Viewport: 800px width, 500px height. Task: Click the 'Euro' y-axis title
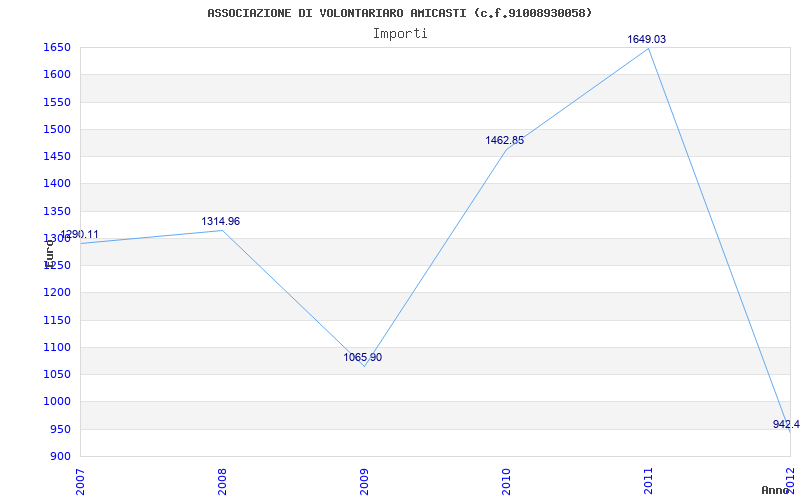pyautogui.click(x=49, y=254)
